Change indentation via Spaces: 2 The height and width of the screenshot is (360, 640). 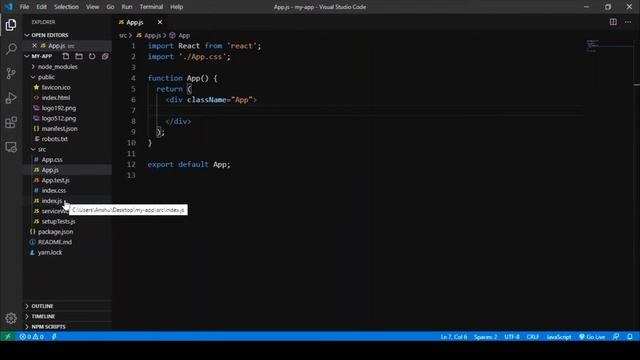coord(485,337)
